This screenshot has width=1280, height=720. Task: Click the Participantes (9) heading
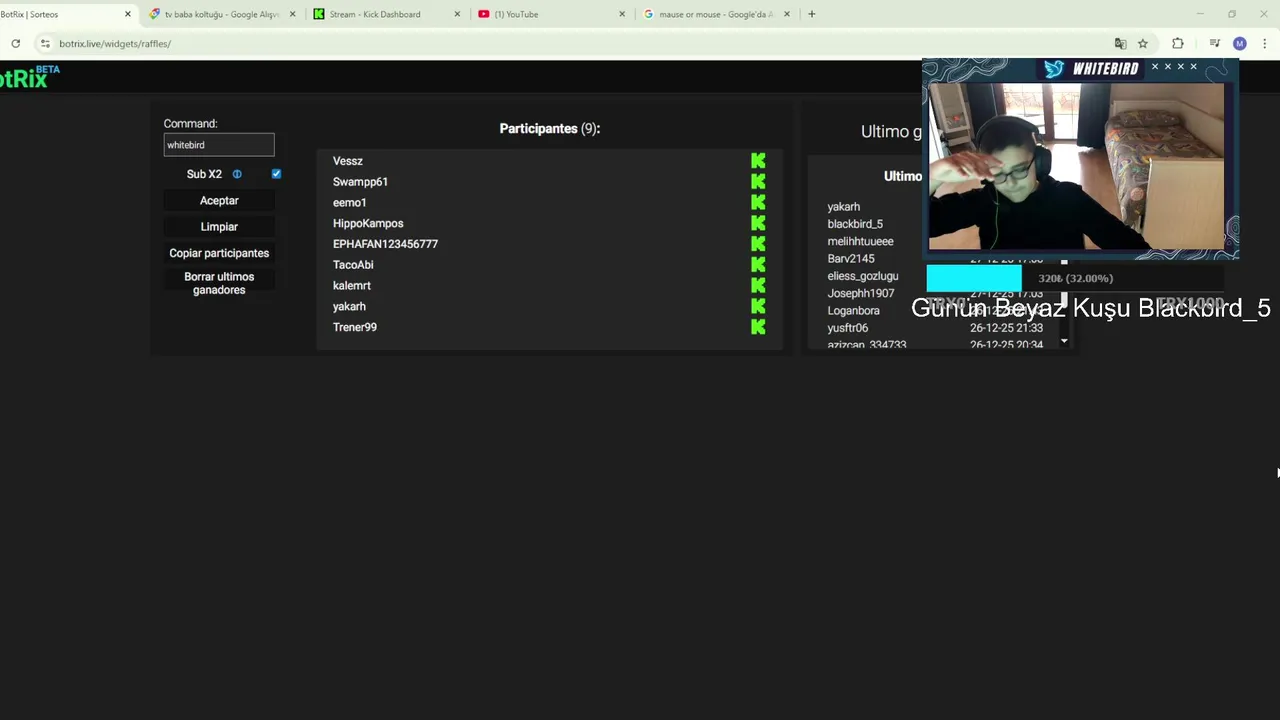(x=550, y=128)
